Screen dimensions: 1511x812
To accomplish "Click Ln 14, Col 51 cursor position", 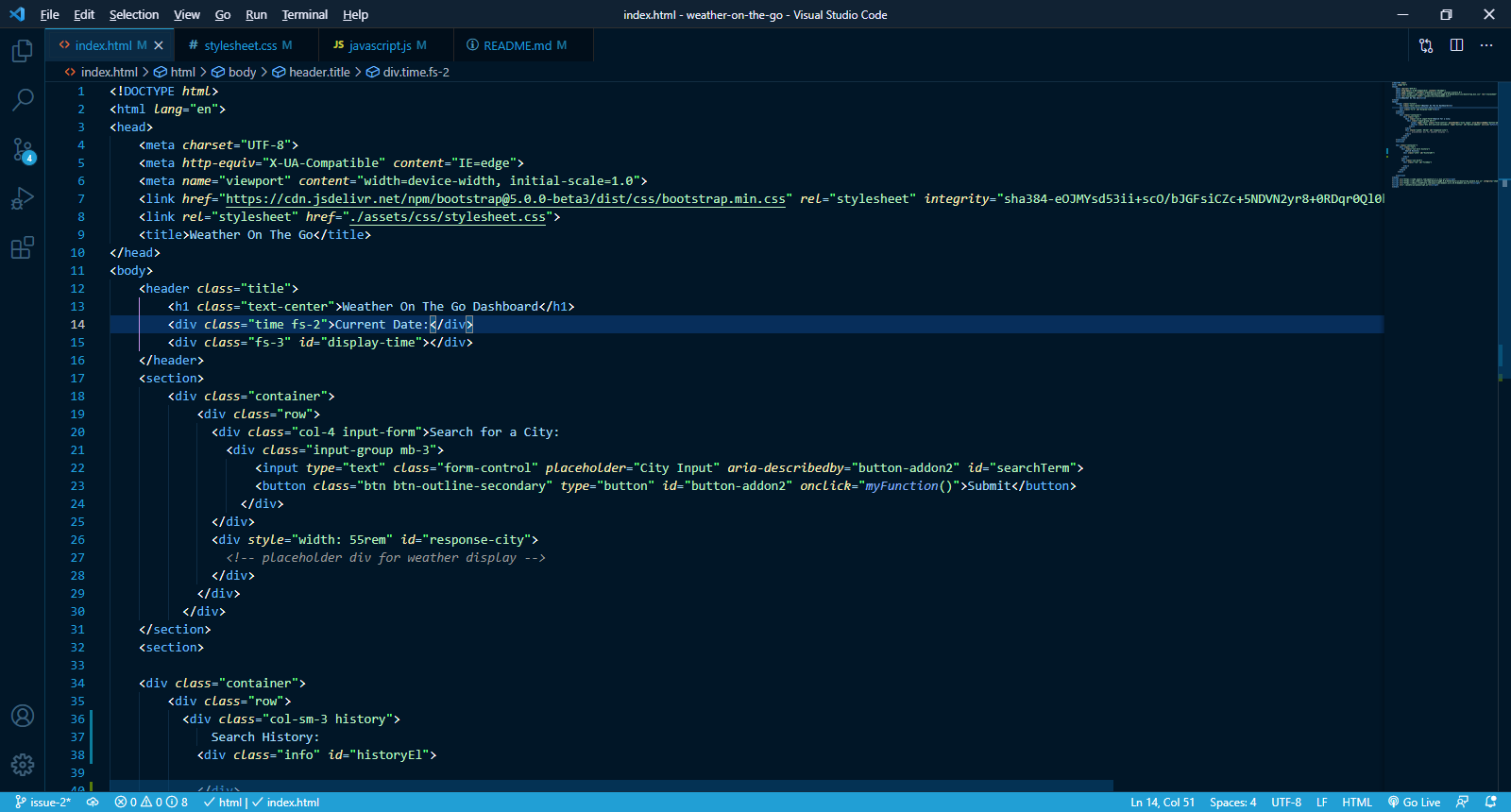I will pos(1163,803).
